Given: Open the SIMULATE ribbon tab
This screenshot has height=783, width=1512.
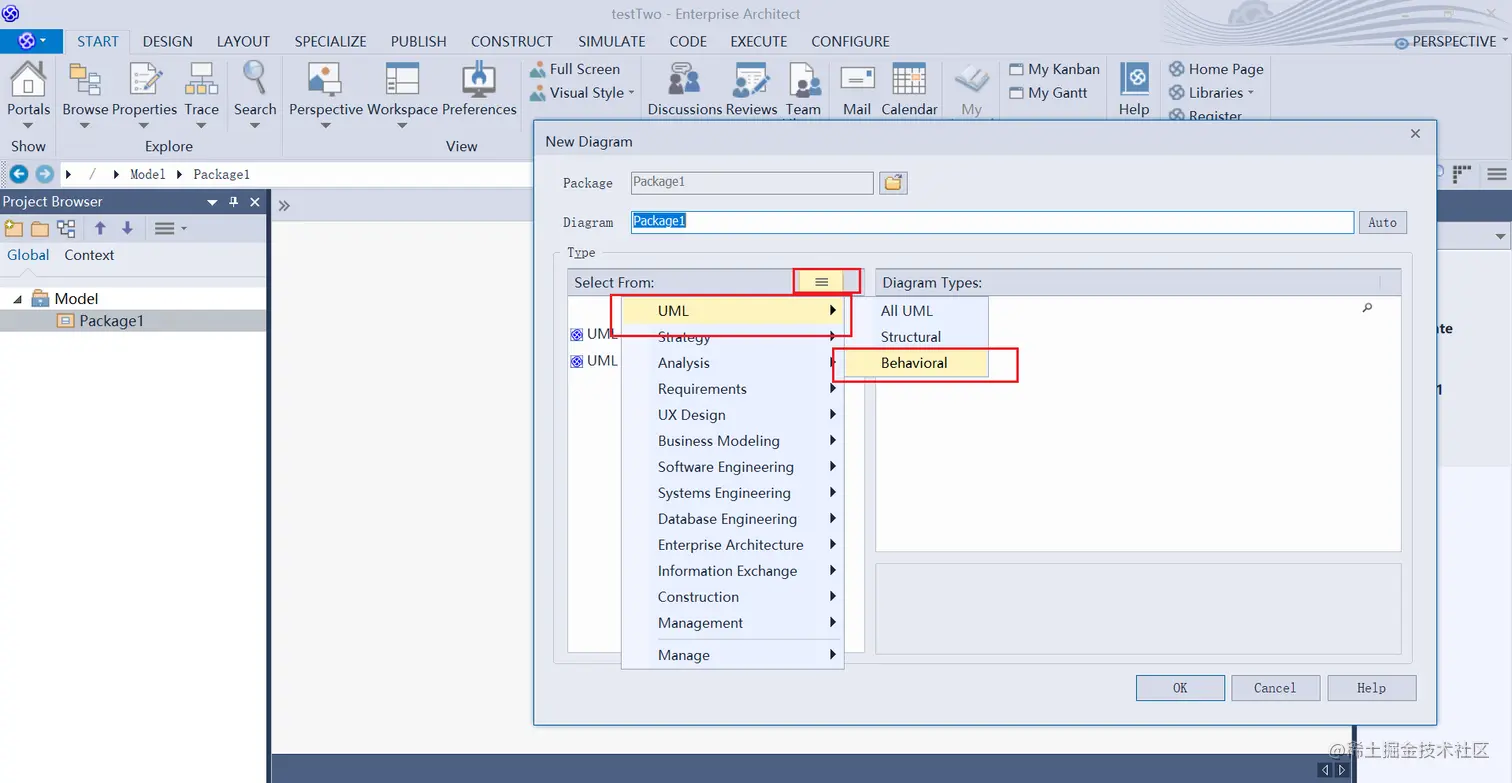Looking at the screenshot, I should 612,41.
